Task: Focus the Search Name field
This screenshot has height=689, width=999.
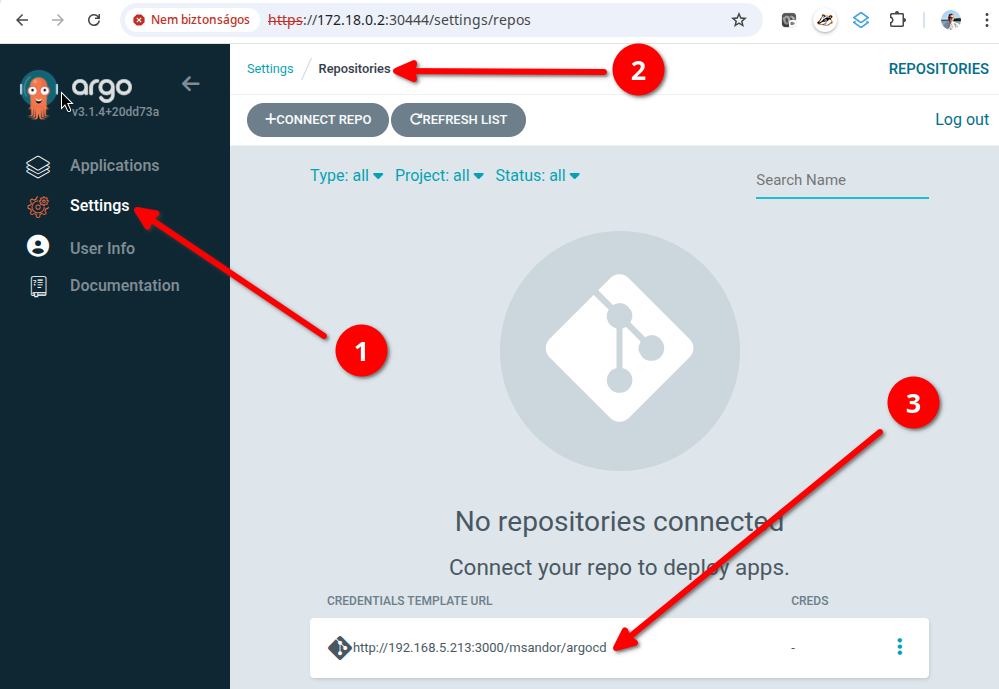Action: click(x=842, y=180)
